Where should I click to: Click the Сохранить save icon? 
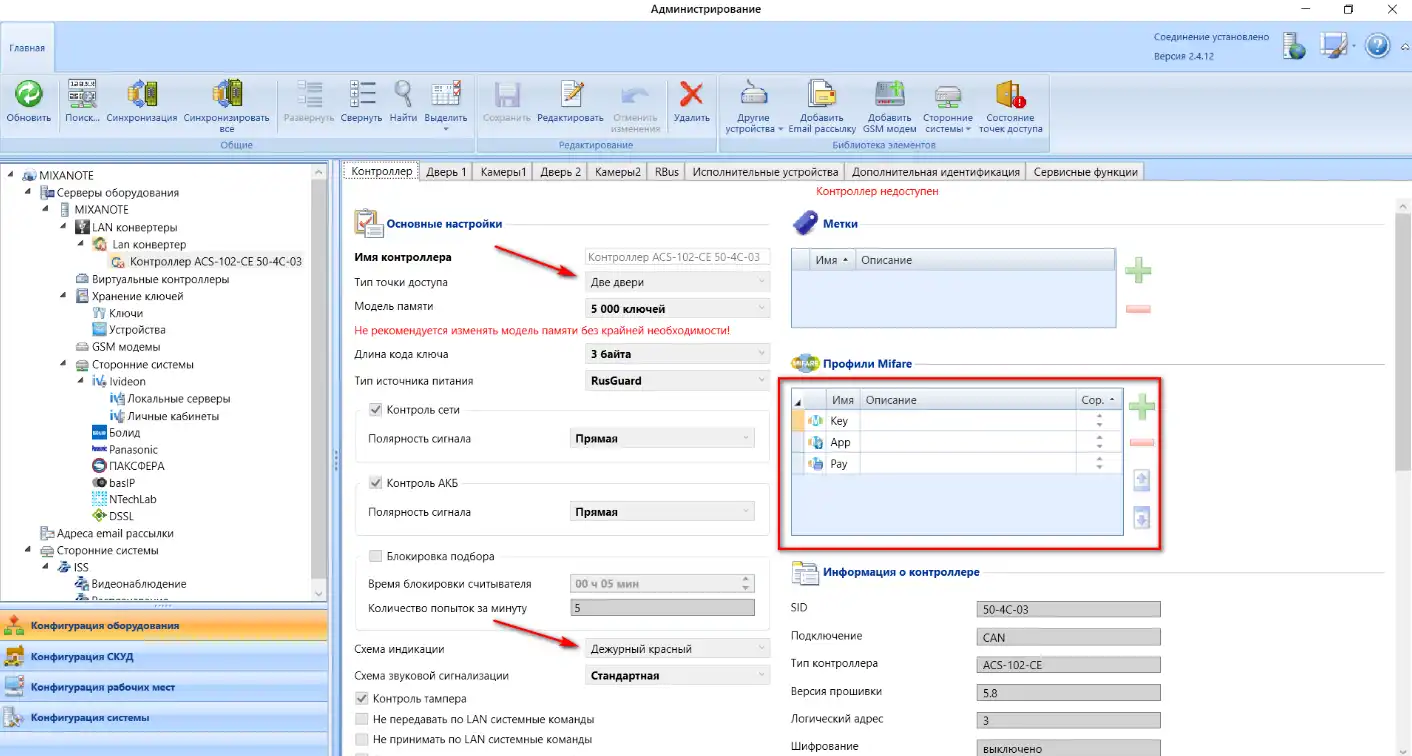(x=507, y=94)
